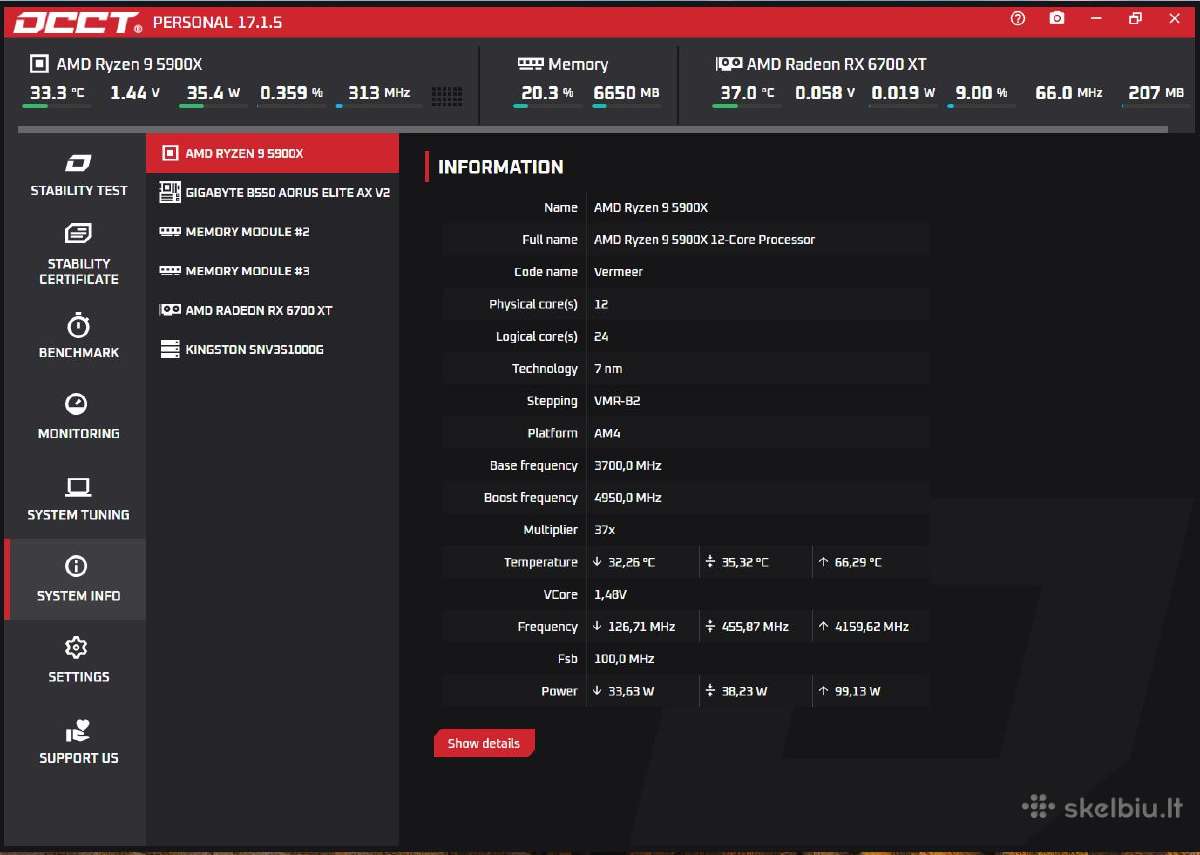1200x855 pixels.
Task: Click the CPU voltage 1.44 V reading
Action: point(135,92)
